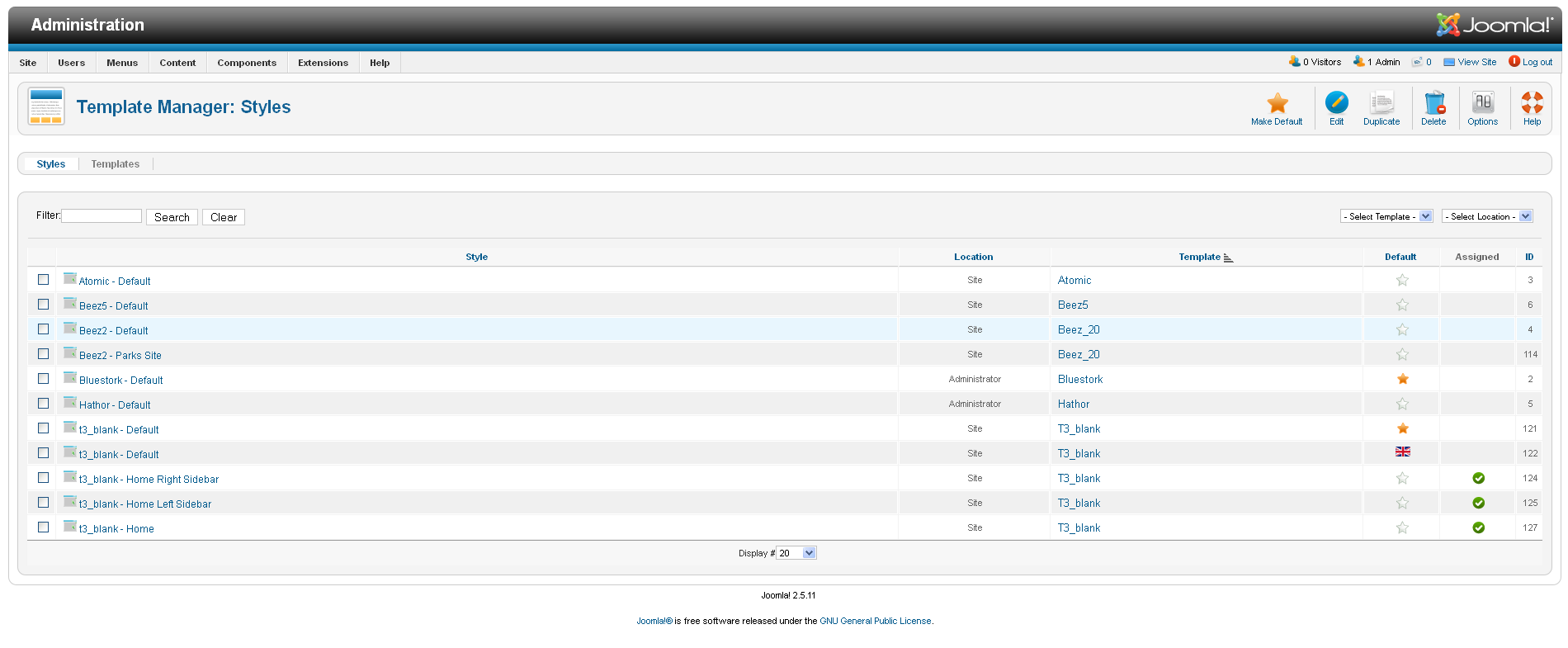Click the Delete trash icon
Viewport: 1568px width, 648px height.
(x=1433, y=103)
